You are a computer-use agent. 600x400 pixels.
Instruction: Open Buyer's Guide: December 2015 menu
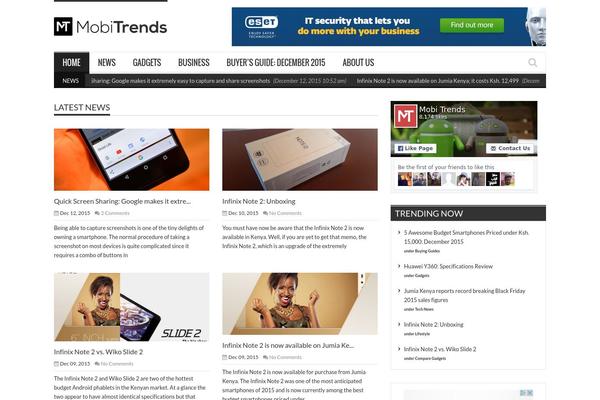coord(276,63)
